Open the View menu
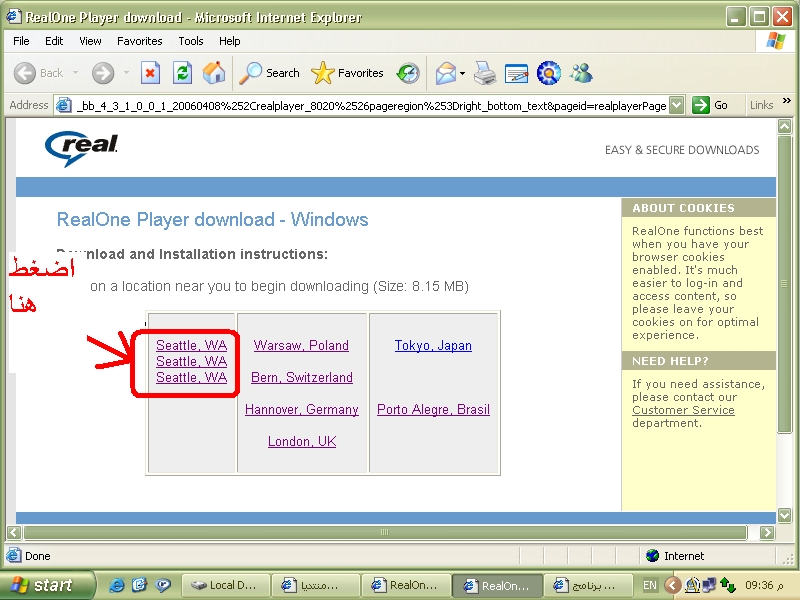 pos(90,41)
